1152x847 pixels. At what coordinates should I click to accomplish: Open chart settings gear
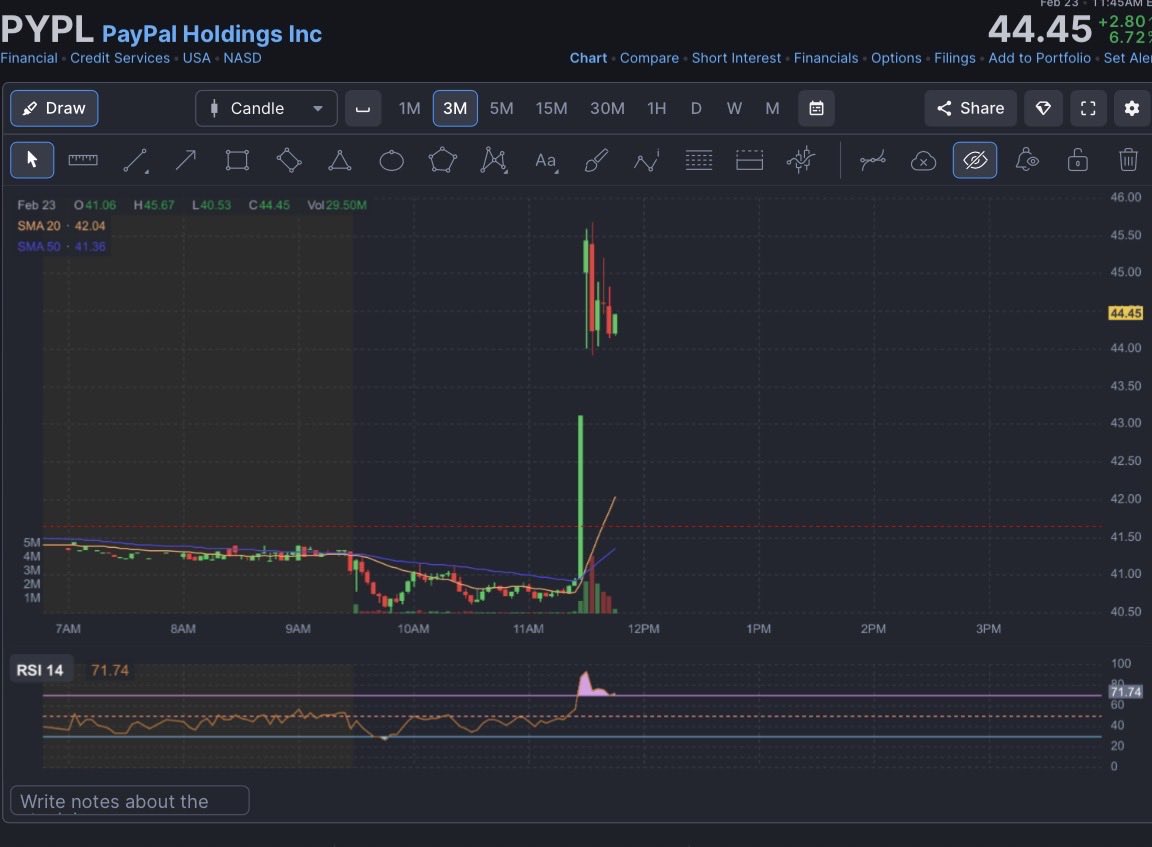tap(1132, 109)
